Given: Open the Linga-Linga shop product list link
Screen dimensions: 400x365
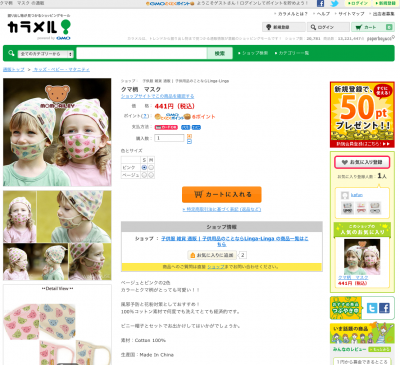Looking at the screenshot, I should [x=235, y=241].
